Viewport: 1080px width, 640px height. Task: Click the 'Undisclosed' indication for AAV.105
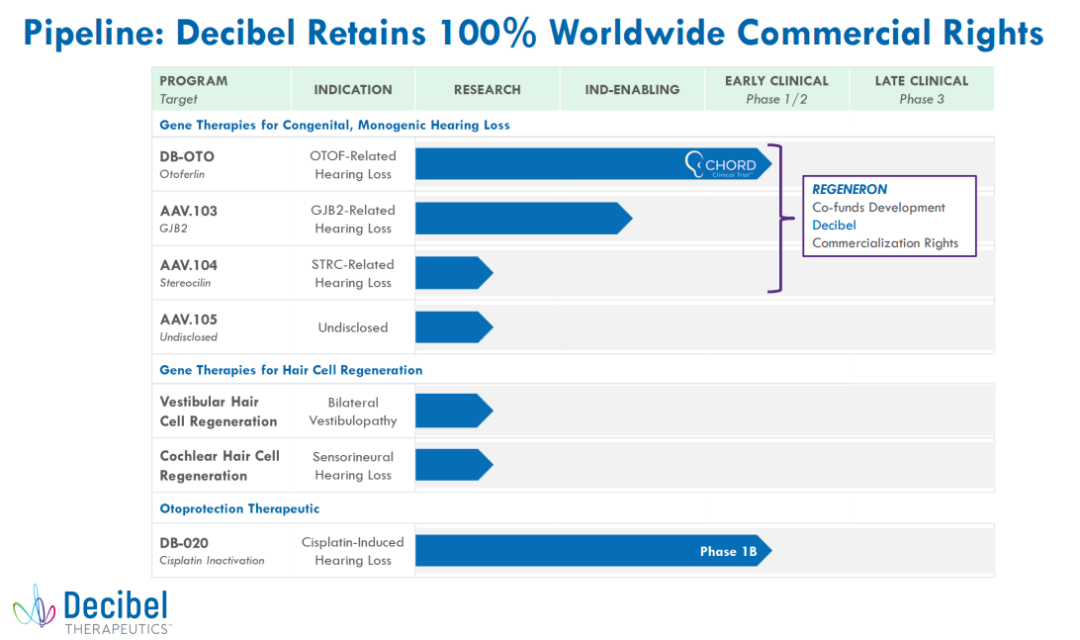353,328
